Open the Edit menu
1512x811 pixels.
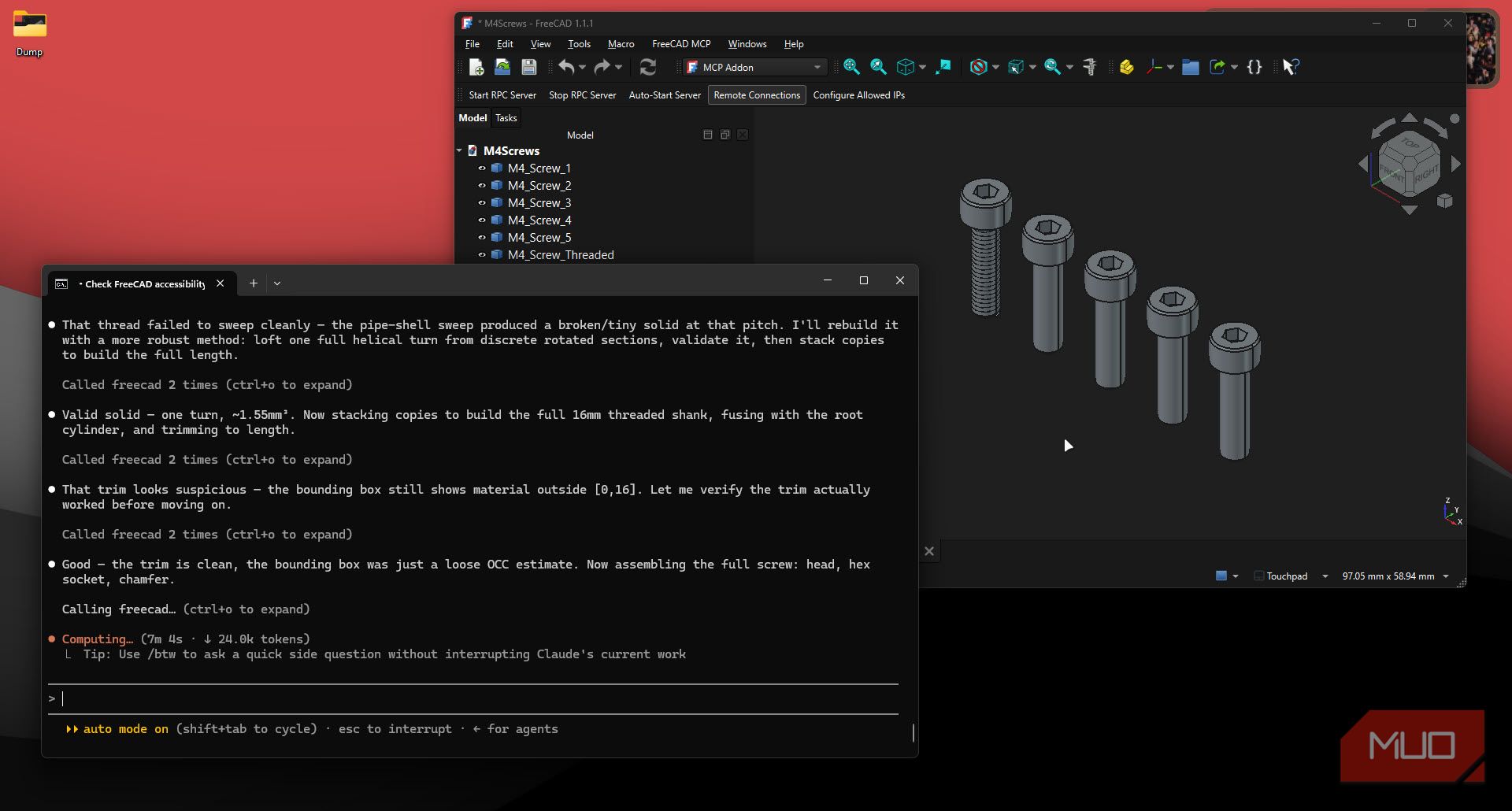tap(505, 44)
